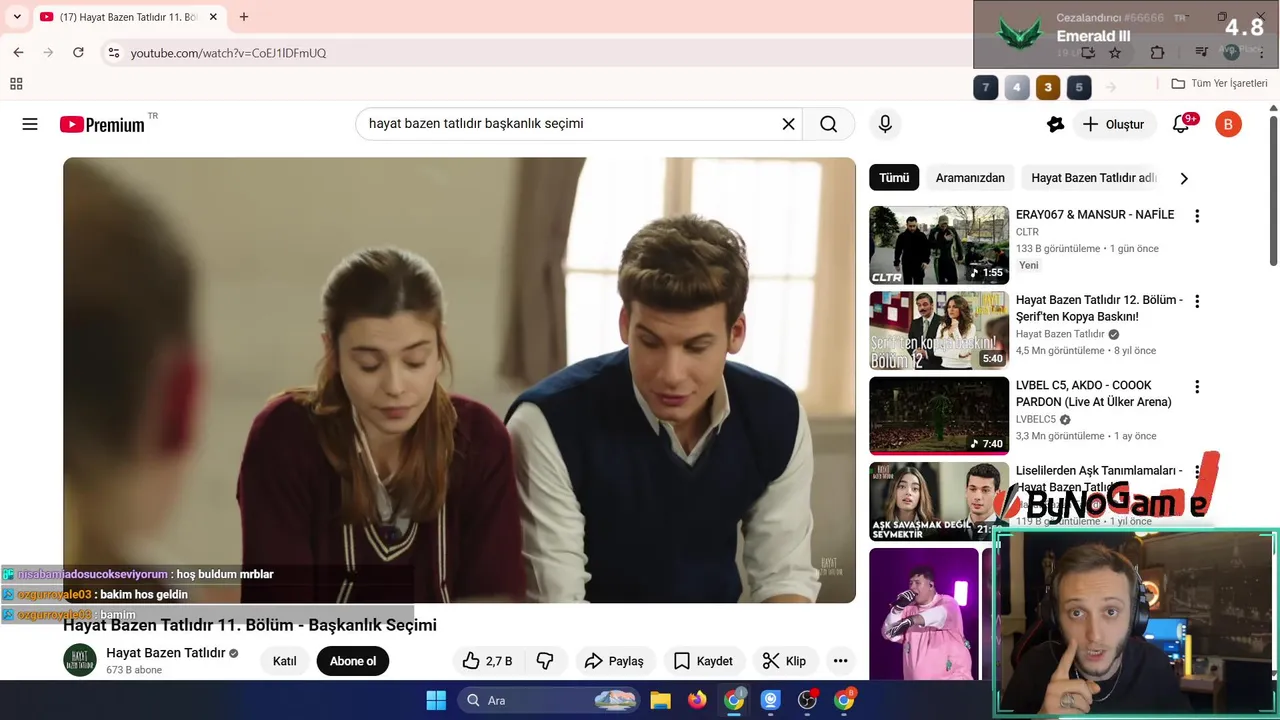Open the Oluştur create menu
1280x720 pixels.
[1113, 124]
